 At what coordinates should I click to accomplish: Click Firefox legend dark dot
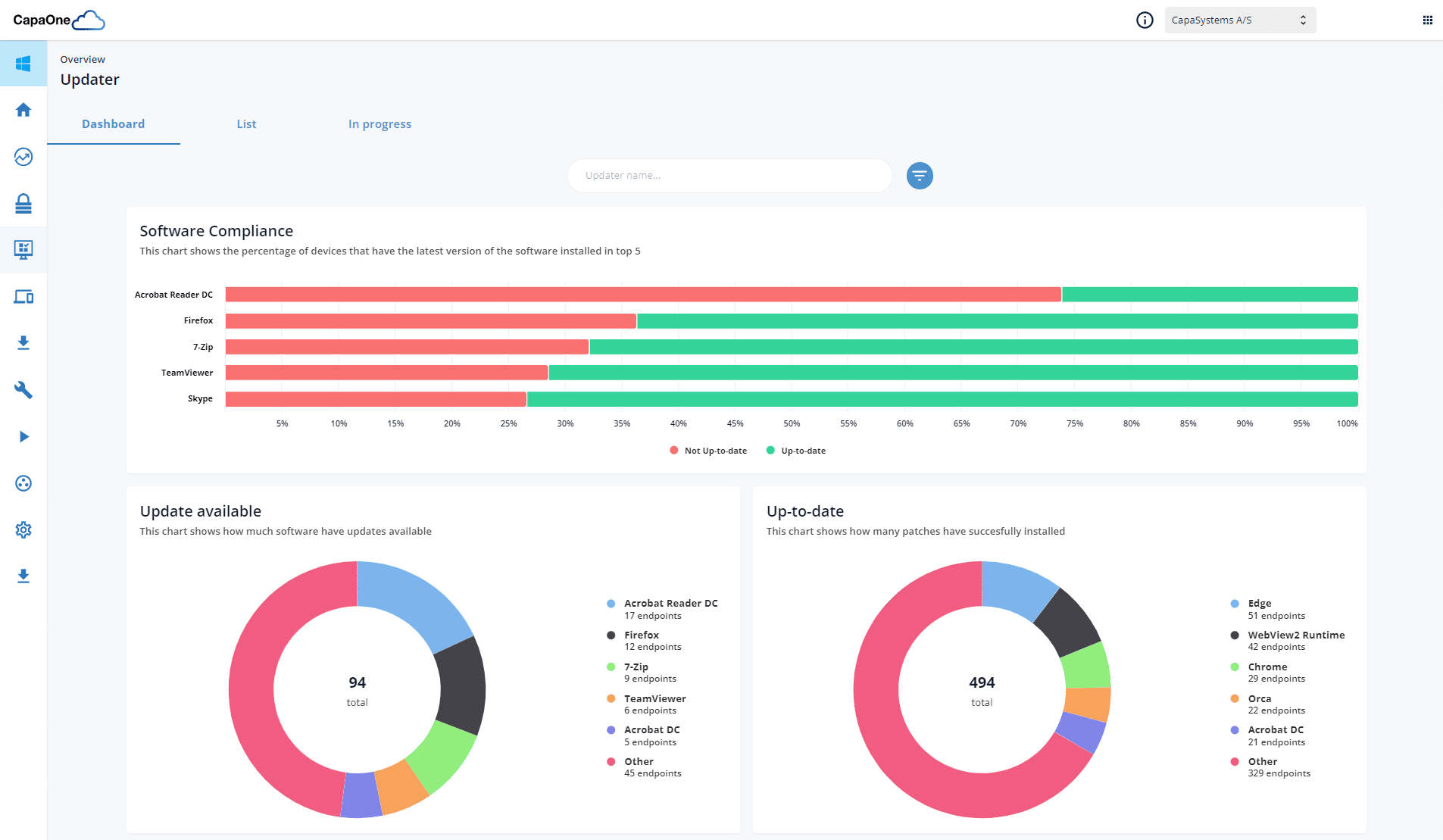tap(611, 635)
